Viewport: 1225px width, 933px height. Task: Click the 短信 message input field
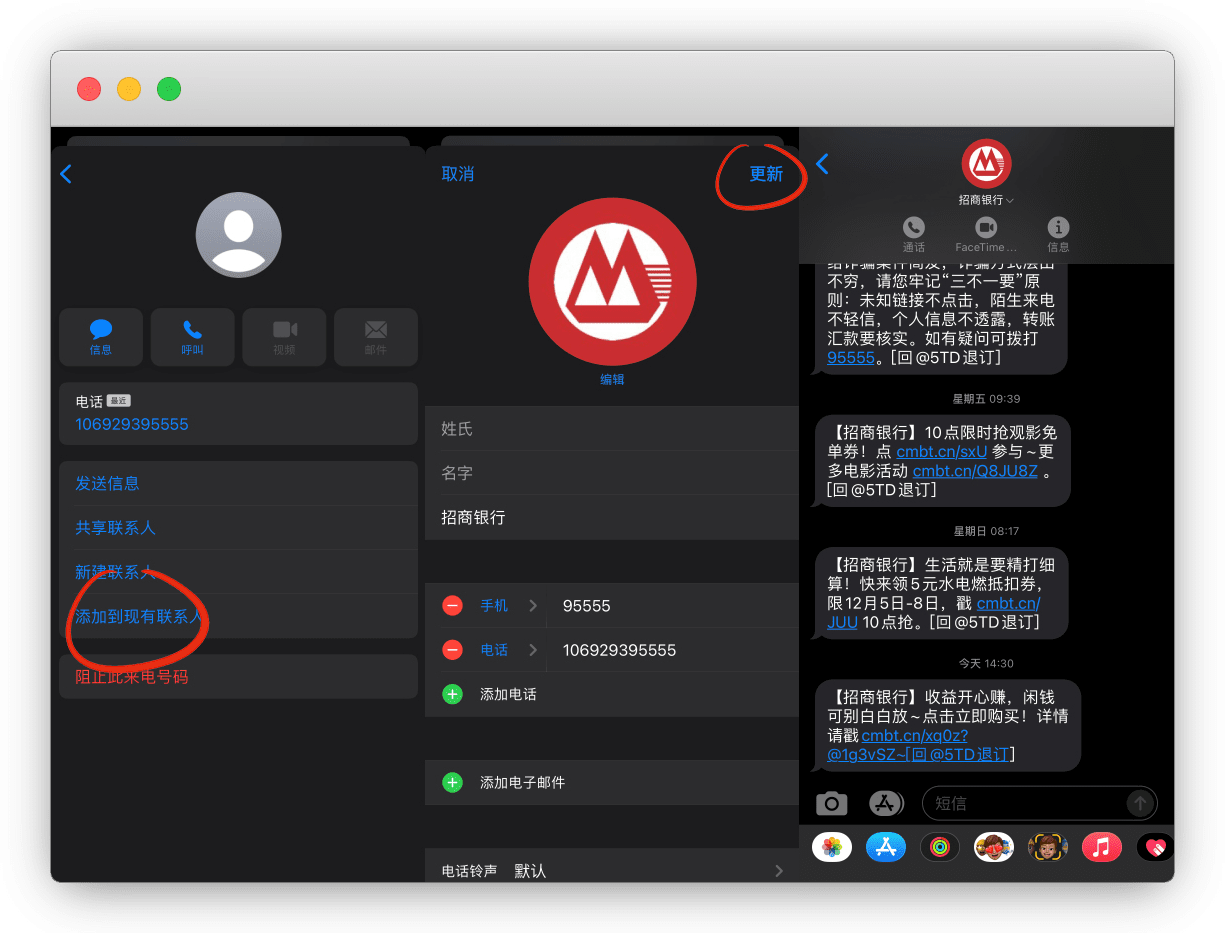click(x=1025, y=803)
